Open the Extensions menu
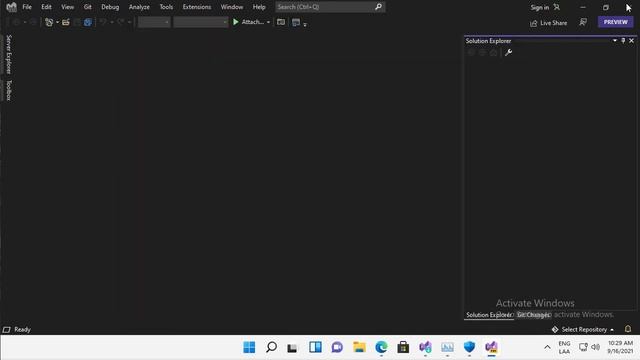Viewport: 640px width, 360px height. tap(197, 7)
